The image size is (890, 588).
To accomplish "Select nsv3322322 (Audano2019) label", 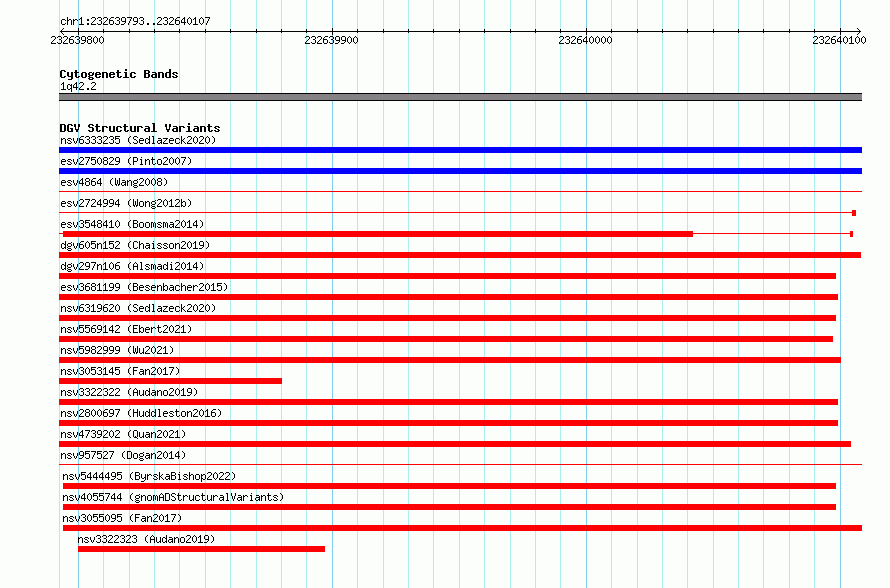I will 129,392.
